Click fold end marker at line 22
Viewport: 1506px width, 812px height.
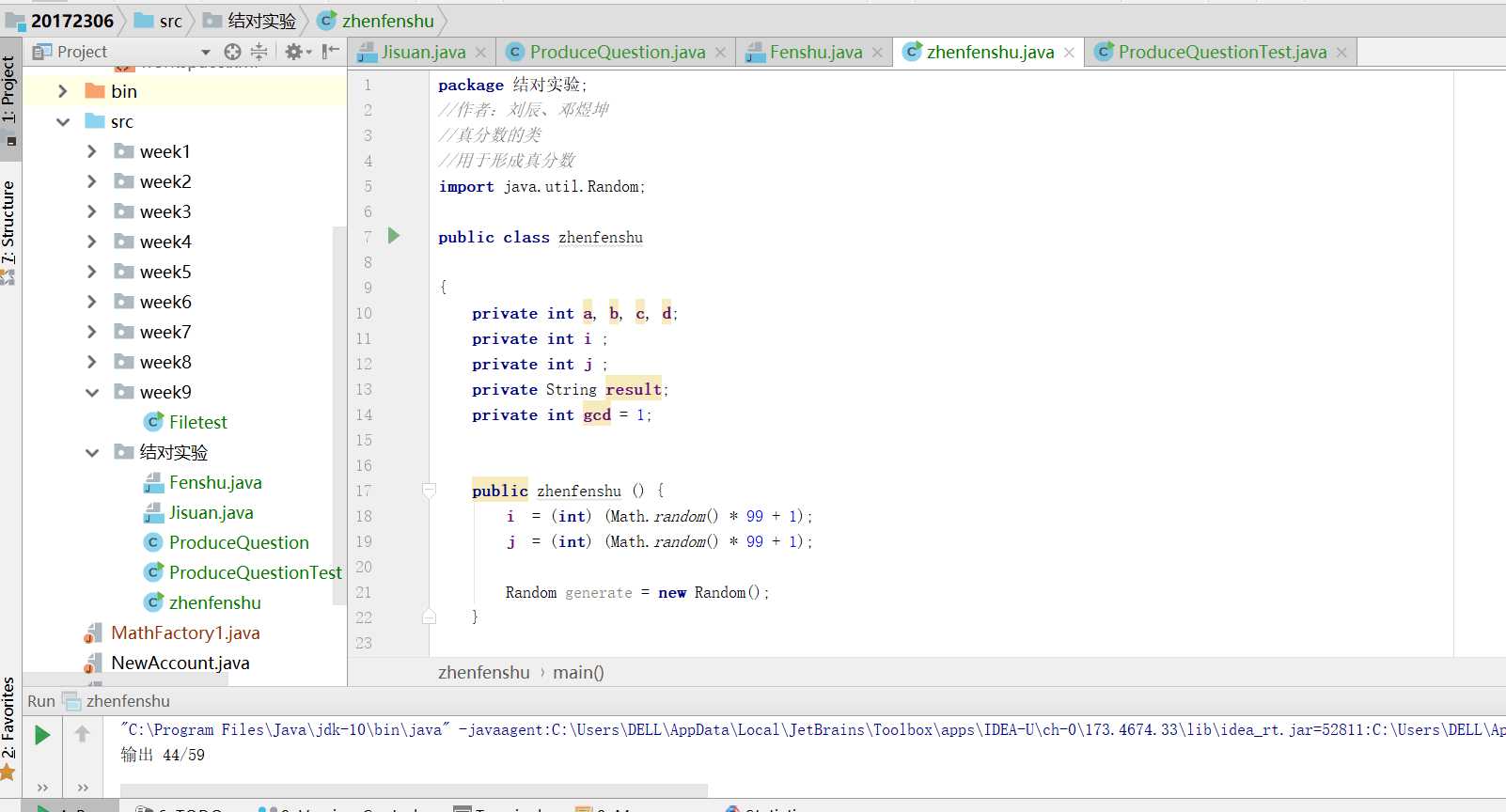point(429,617)
